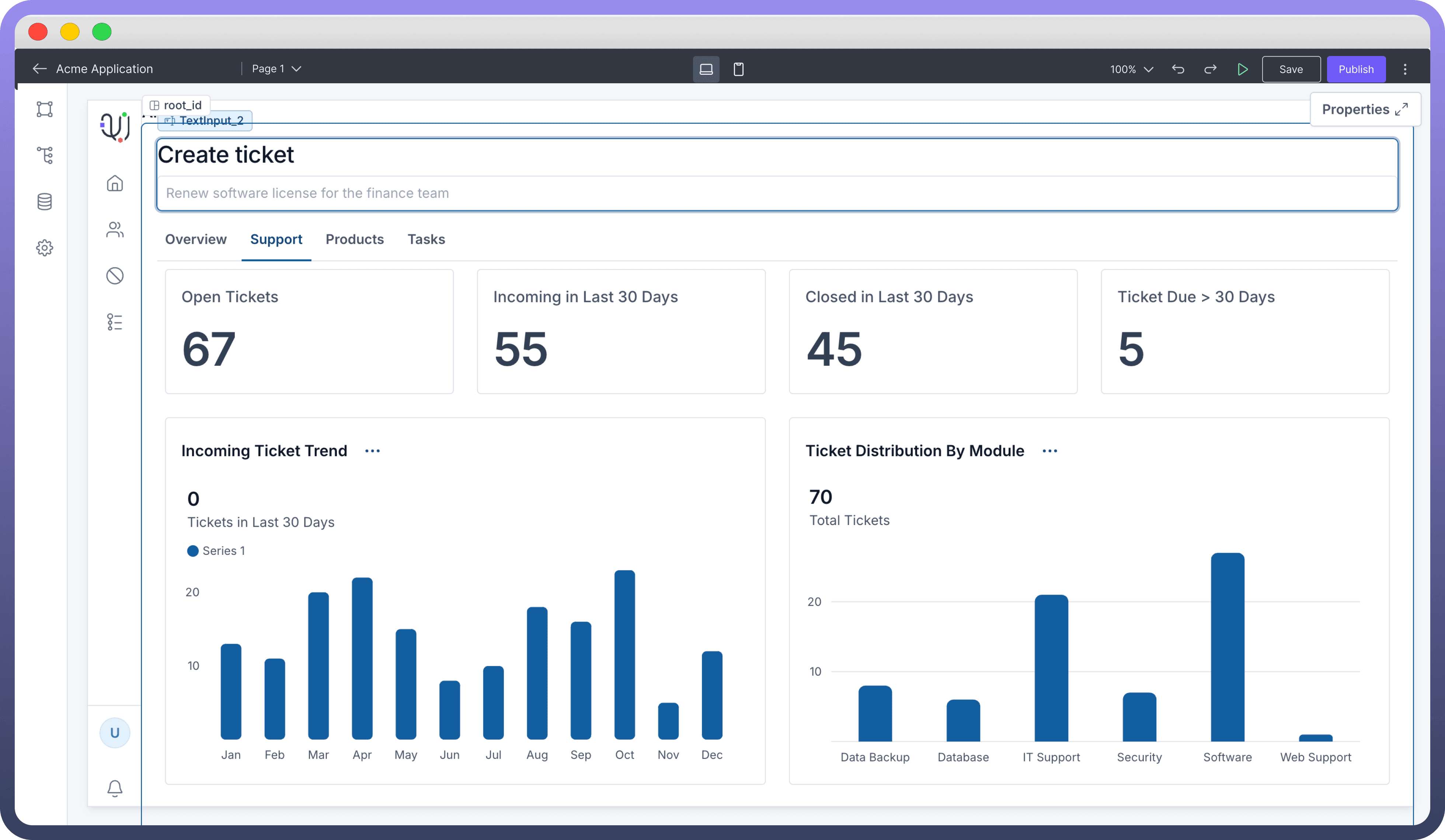The image size is (1445, 840).
Task: Run preview with the play icon
Action: (x=1243, y=69)
